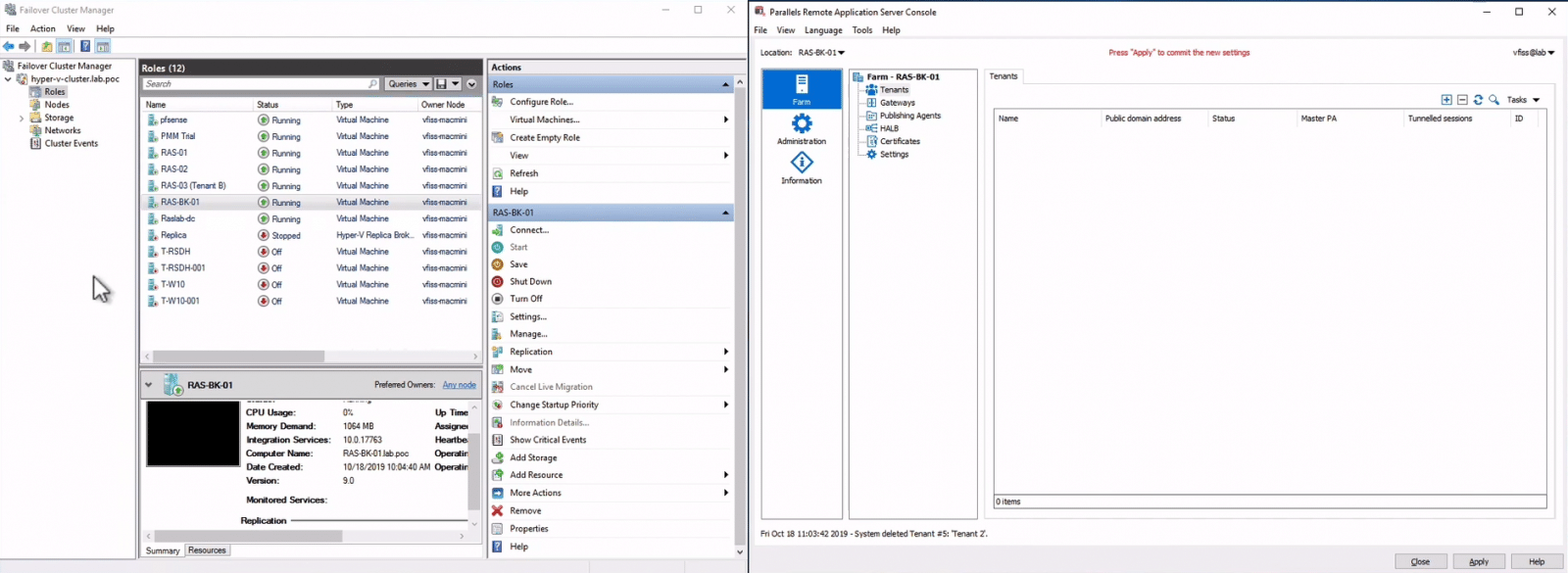Click the Turn Off action
The image size is (1568, 573).
tap(526, 299)
